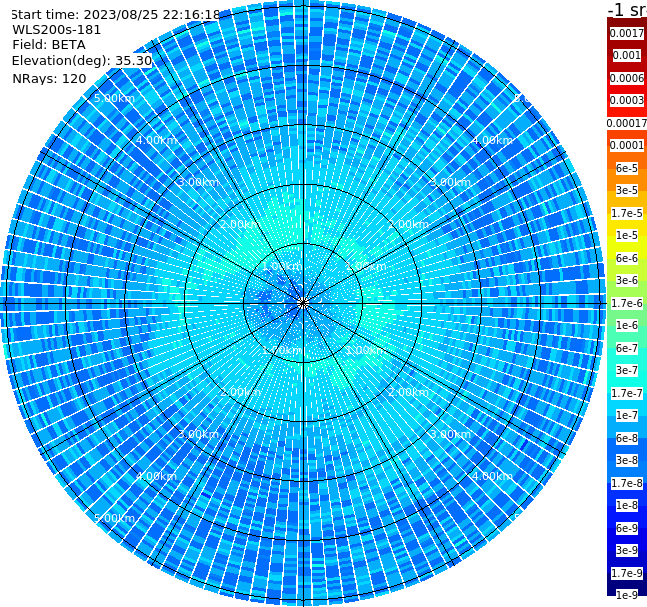This screenshot has height=607, width=647.
Task: Click the lower-left 4.00km ring label
Action: (x=156, y=476)
